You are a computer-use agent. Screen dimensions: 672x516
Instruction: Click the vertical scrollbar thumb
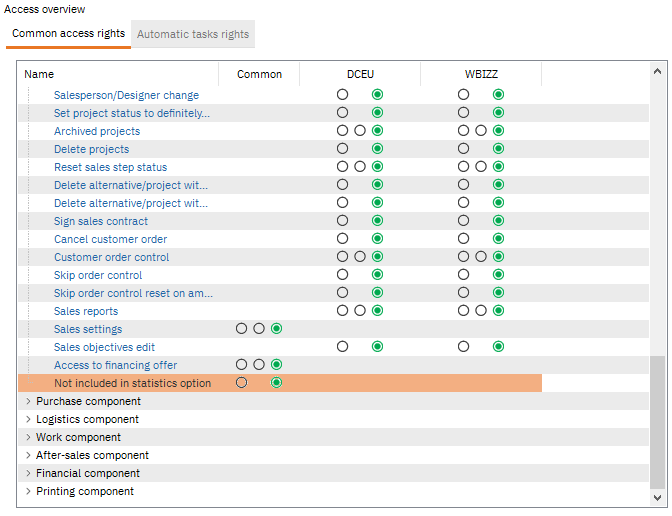[x=658, y=420]
